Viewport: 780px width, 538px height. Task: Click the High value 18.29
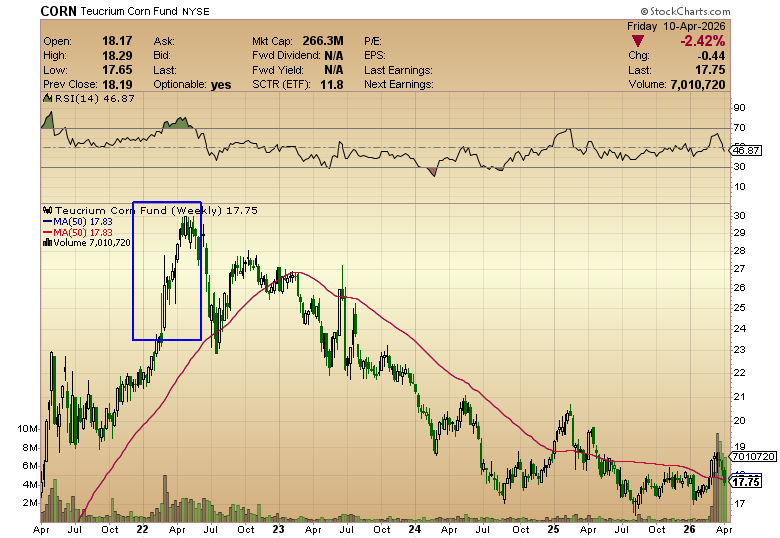tap(117, 55)
